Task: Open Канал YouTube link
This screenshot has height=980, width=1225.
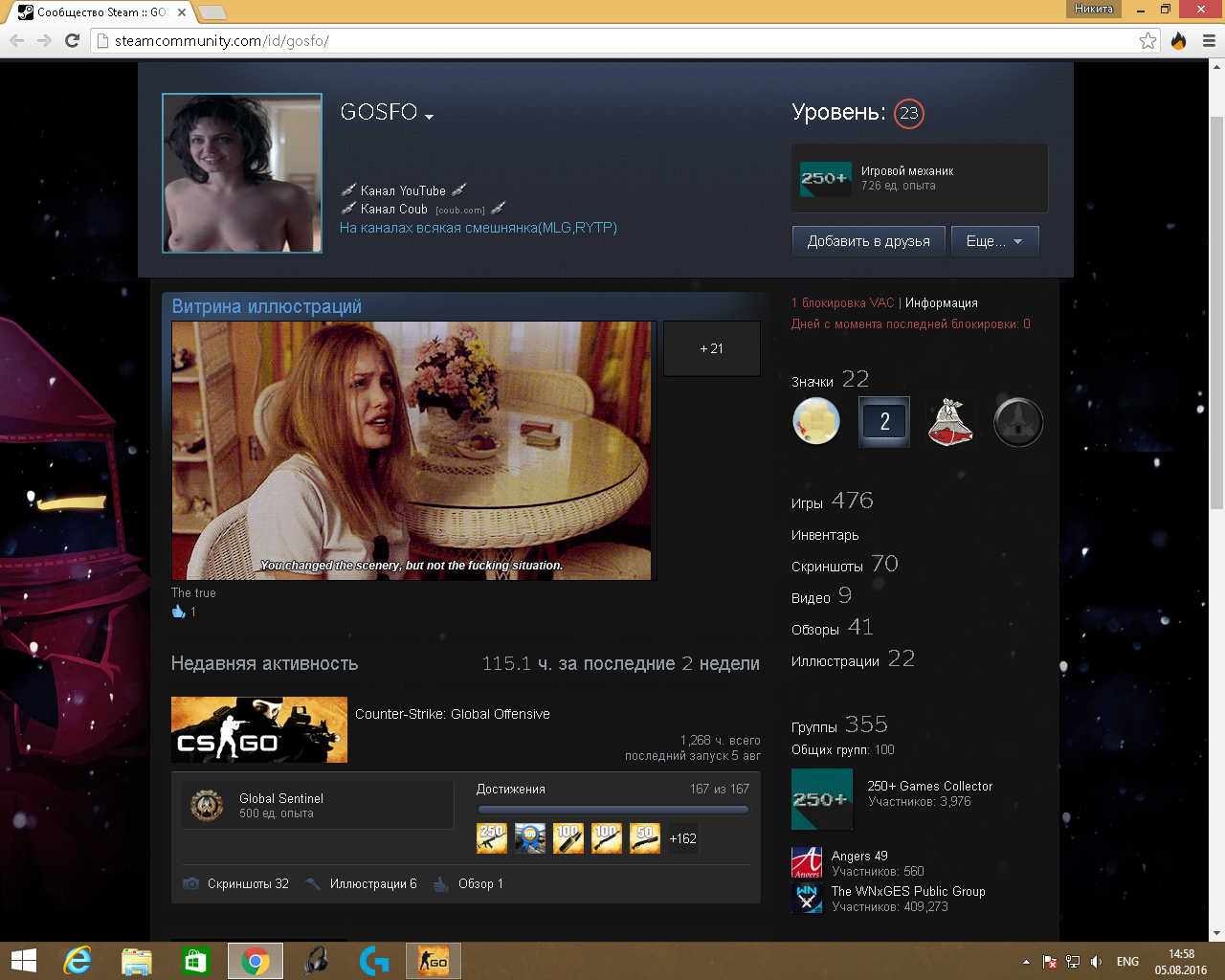Action: (x=403, y=190)
